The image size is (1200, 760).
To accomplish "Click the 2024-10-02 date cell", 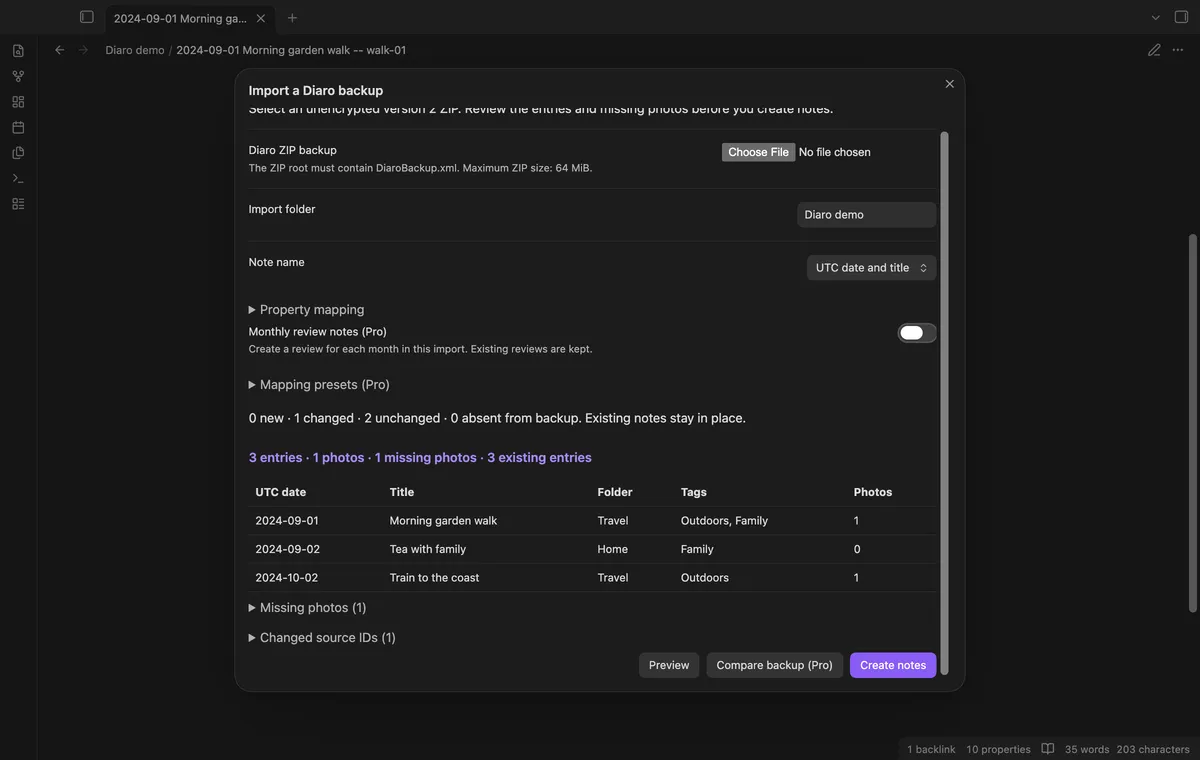I will click(x=287, y=578).
